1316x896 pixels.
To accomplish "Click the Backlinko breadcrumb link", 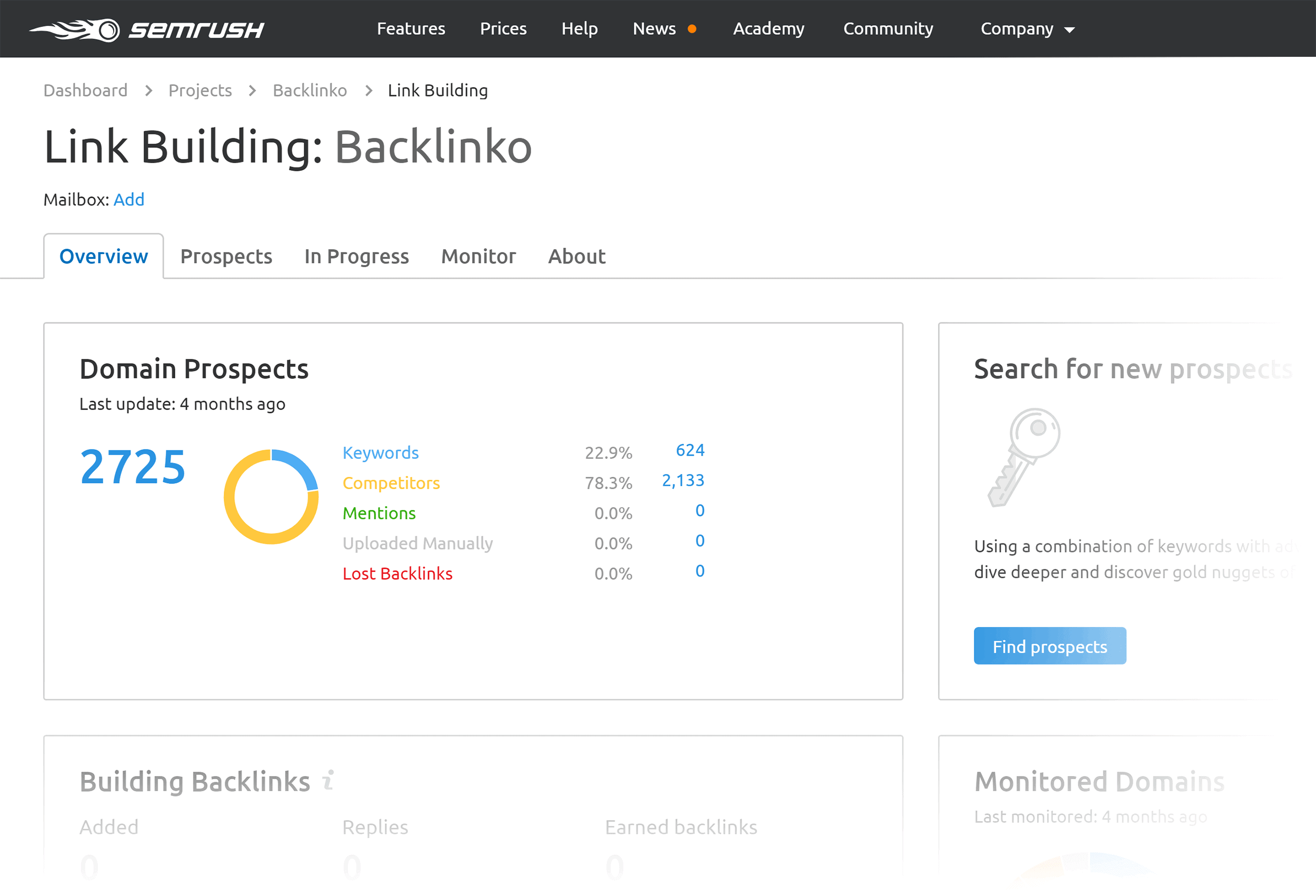I will click(310, 90).
